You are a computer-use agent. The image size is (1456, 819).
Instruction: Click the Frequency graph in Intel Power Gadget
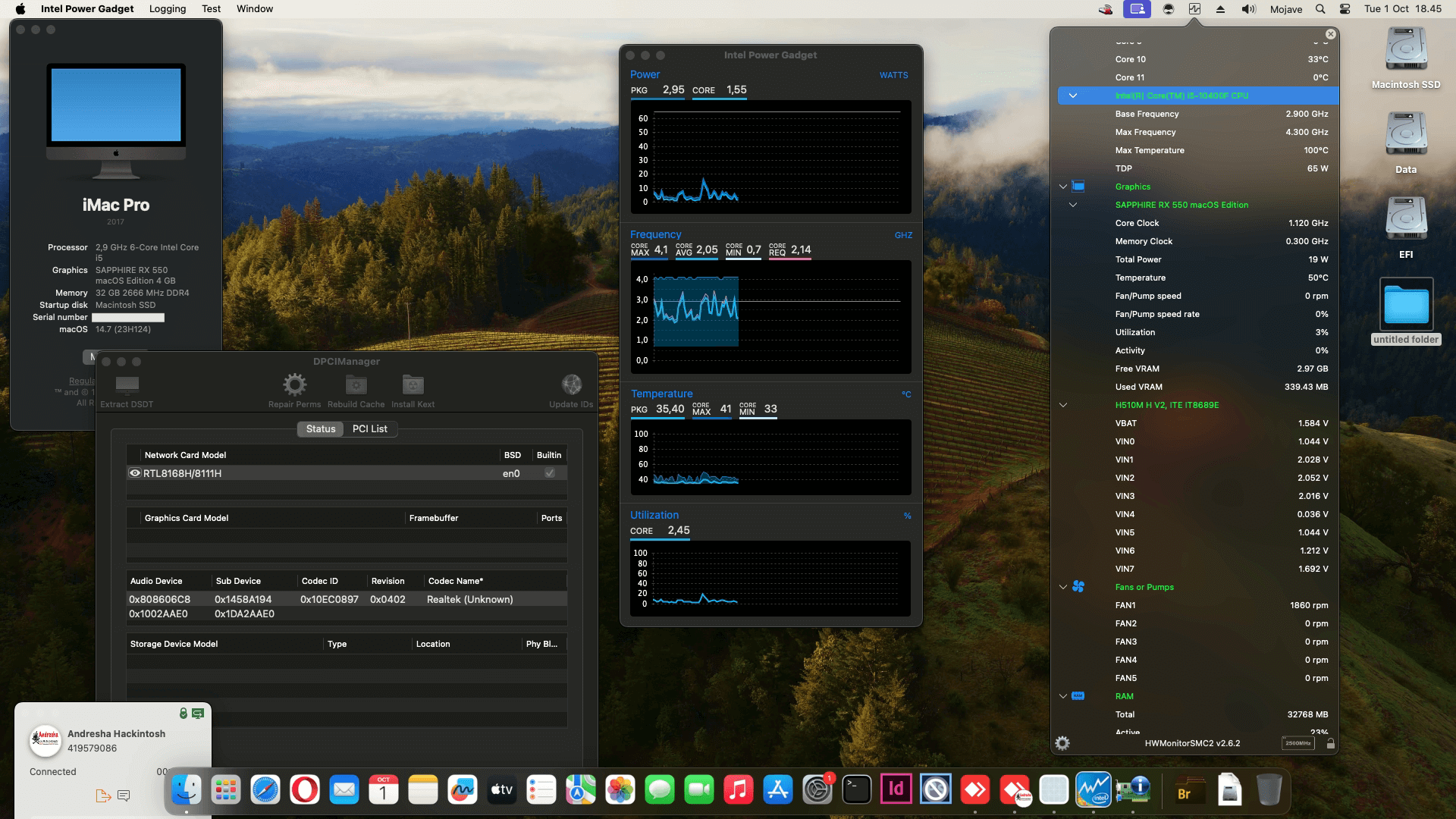(x=770, y=317)
